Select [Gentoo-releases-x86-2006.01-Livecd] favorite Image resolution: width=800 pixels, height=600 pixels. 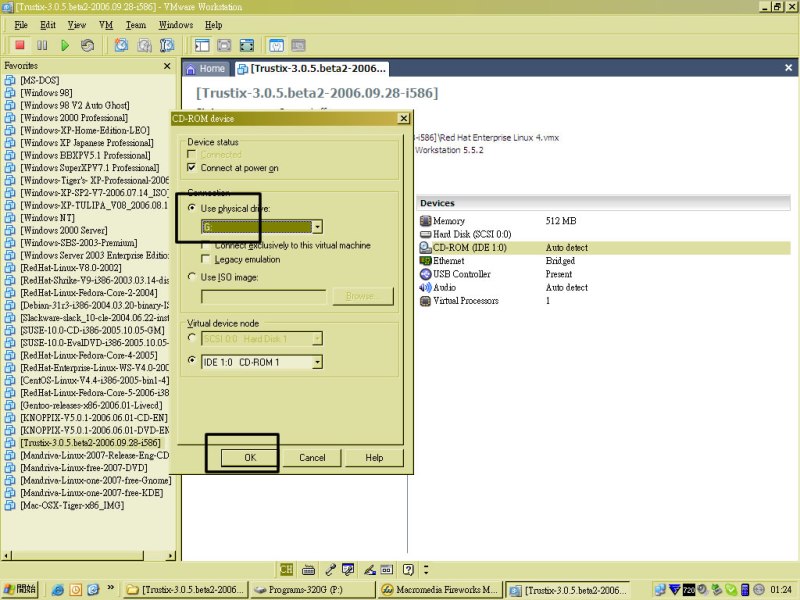coord(91,406)
